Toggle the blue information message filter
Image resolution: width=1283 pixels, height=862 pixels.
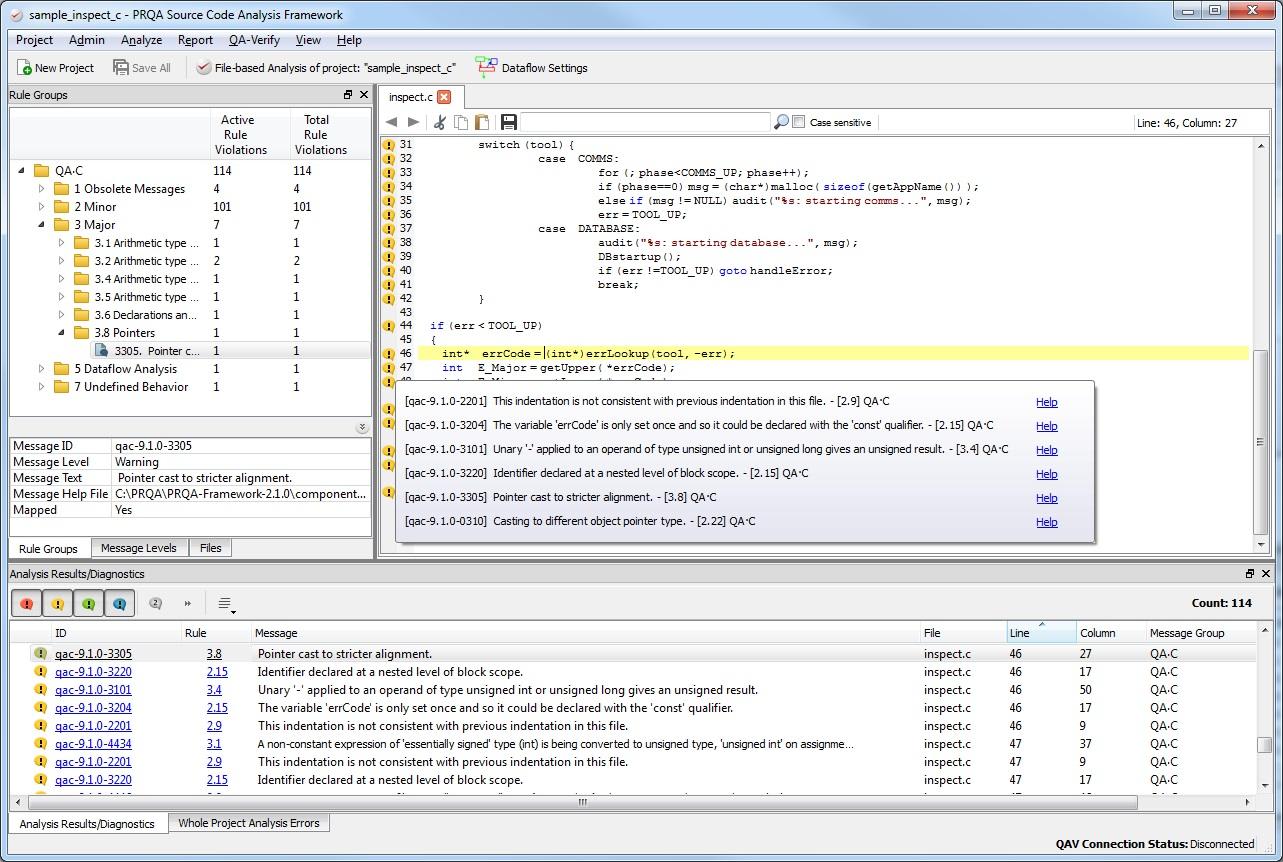(x=119, y=604)
